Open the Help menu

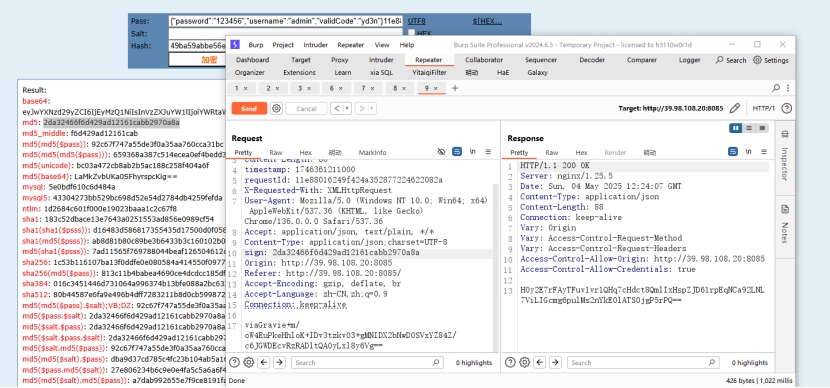click(407, 45)
